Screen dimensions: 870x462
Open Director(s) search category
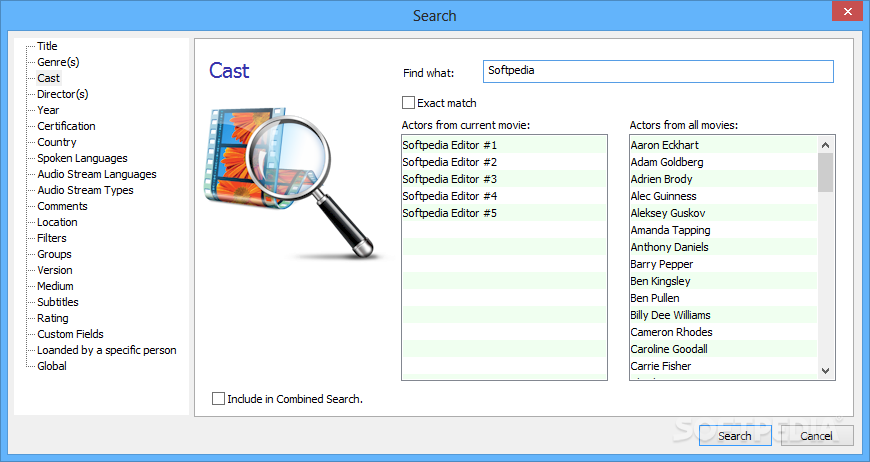(x=63, y=94)
